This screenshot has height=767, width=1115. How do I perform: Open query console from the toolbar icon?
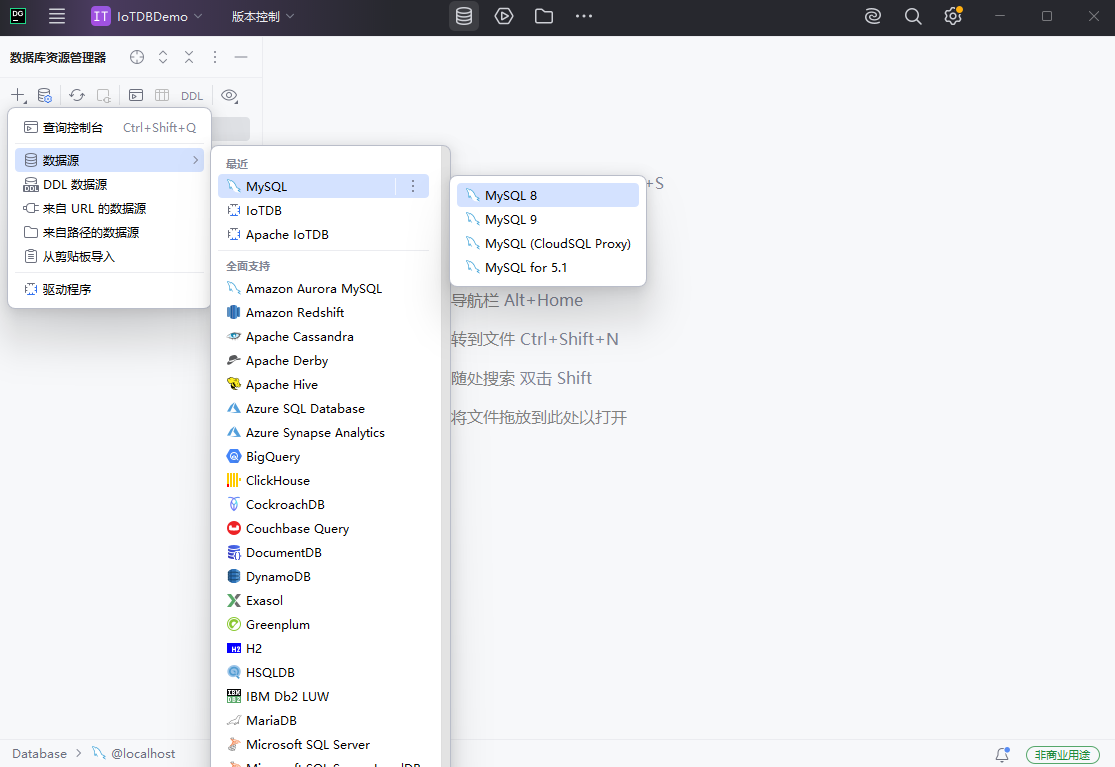[135, 96]
